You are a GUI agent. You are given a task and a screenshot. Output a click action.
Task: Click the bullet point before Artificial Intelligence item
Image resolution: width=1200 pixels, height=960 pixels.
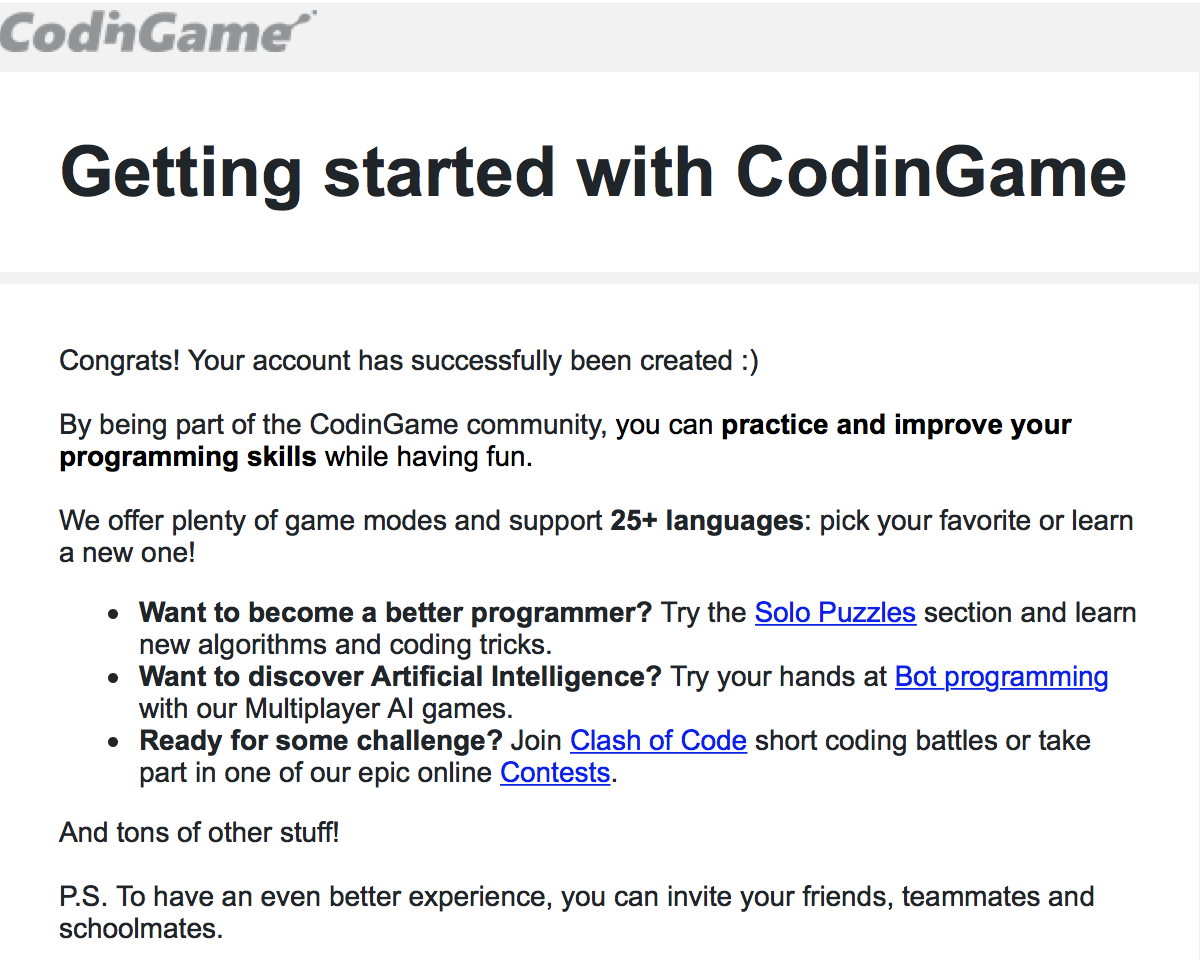coord(116,678)
